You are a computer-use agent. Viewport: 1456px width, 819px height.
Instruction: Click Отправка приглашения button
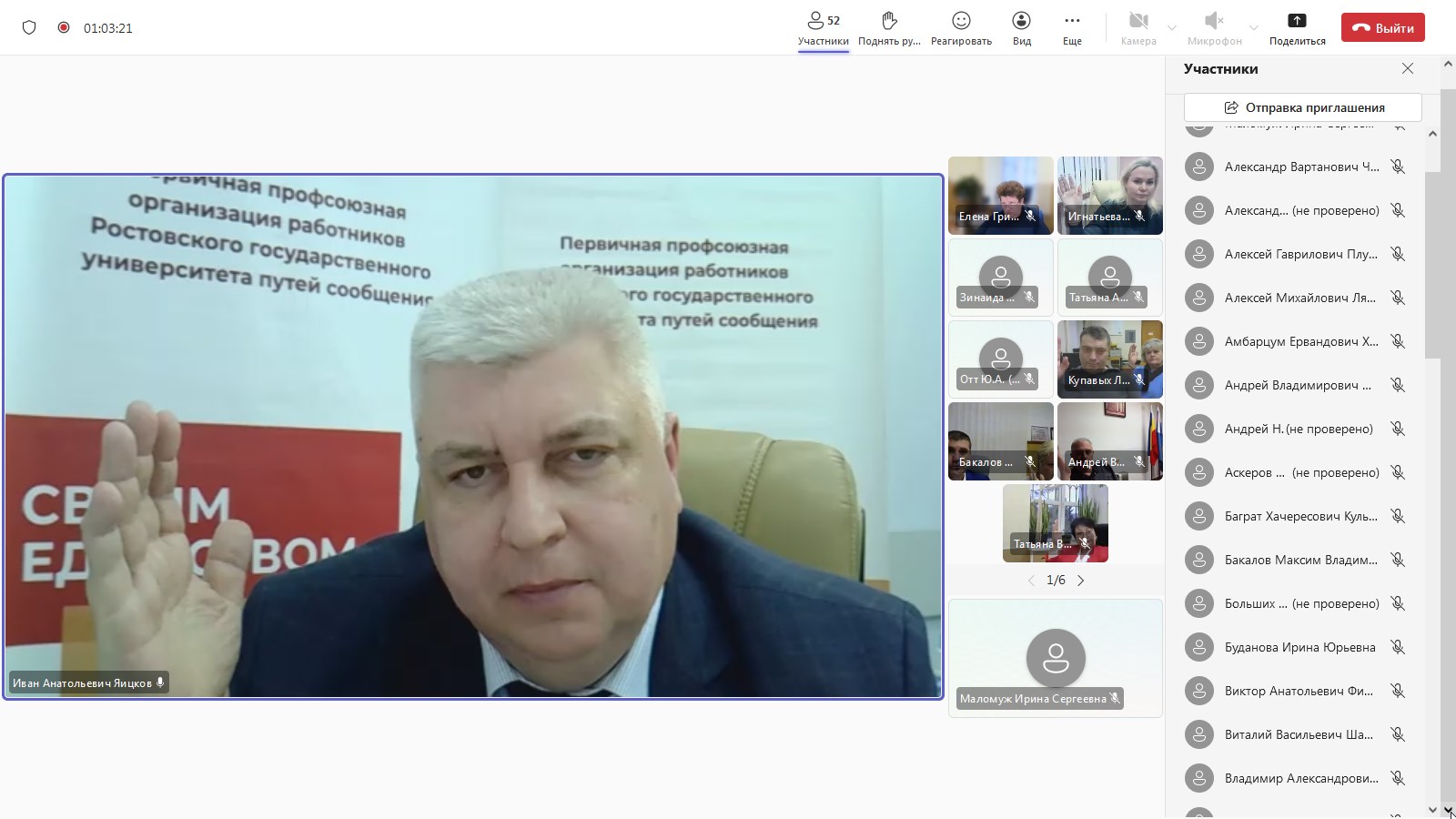coord(1302,107)
